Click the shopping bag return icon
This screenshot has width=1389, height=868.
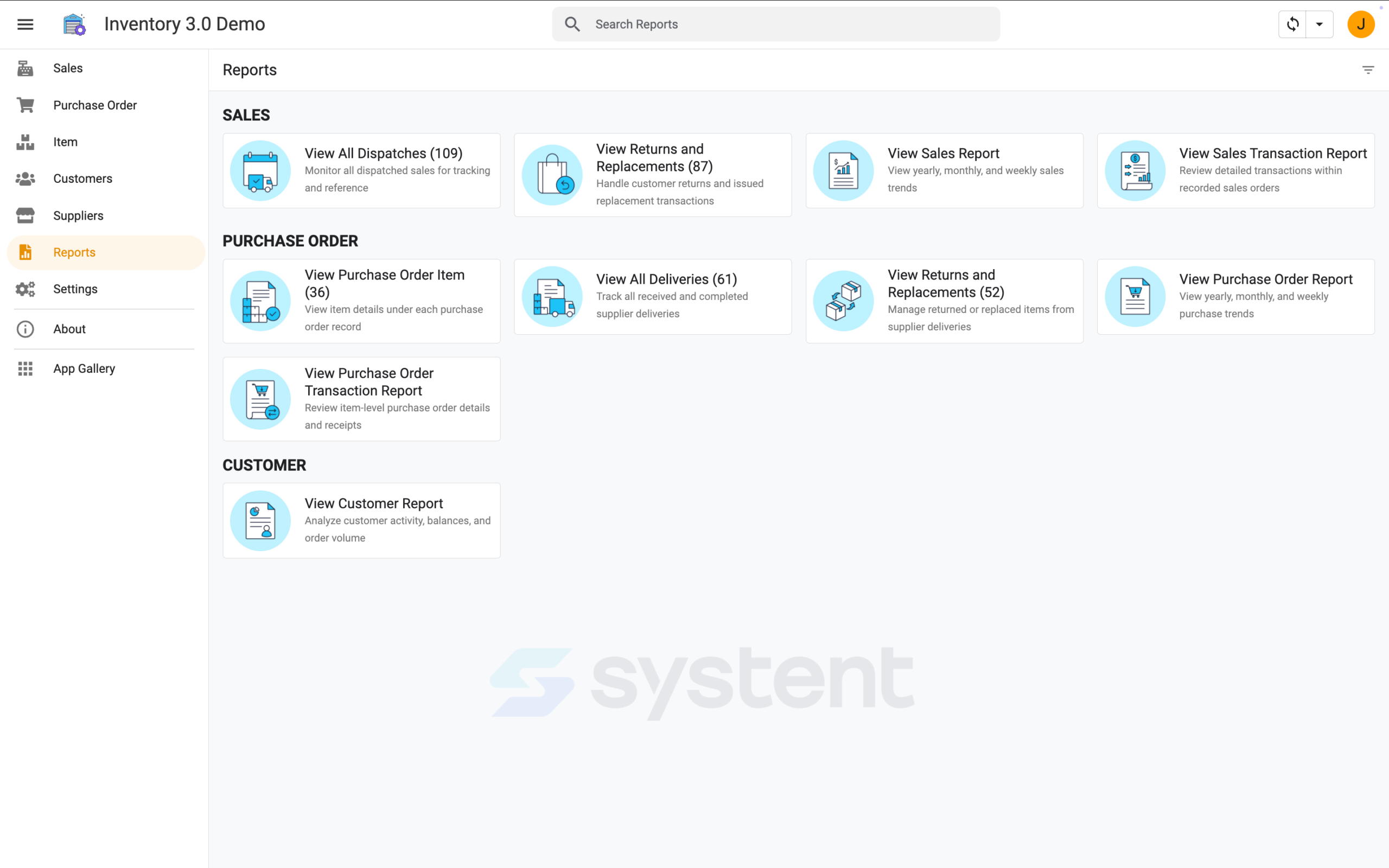(x=552, y=175)
